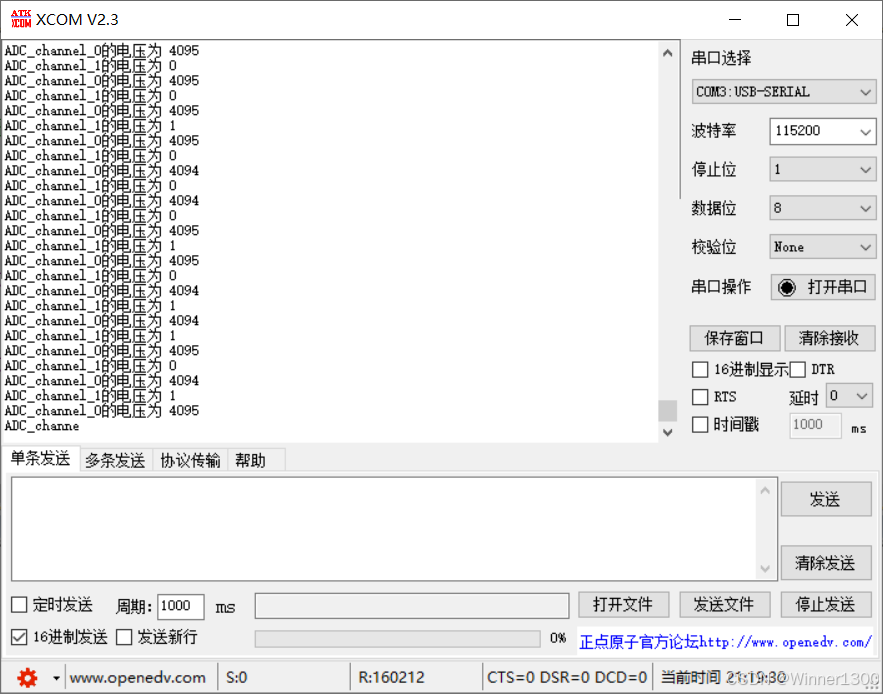
Task: Click the 打开串口 toggle button
Action: 822,287
